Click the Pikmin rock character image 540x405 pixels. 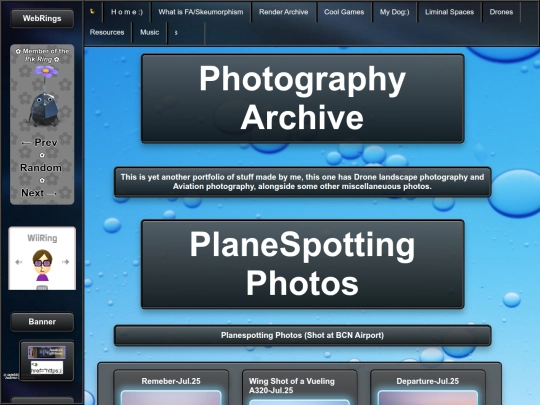pos(44,110)
